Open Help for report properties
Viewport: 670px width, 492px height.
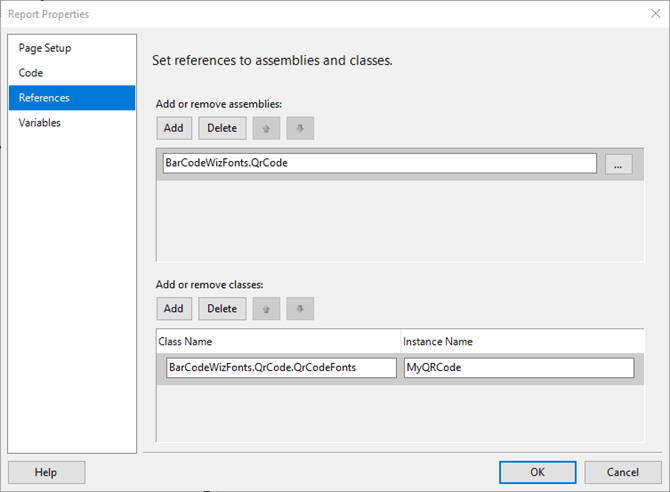pos(46,472)
